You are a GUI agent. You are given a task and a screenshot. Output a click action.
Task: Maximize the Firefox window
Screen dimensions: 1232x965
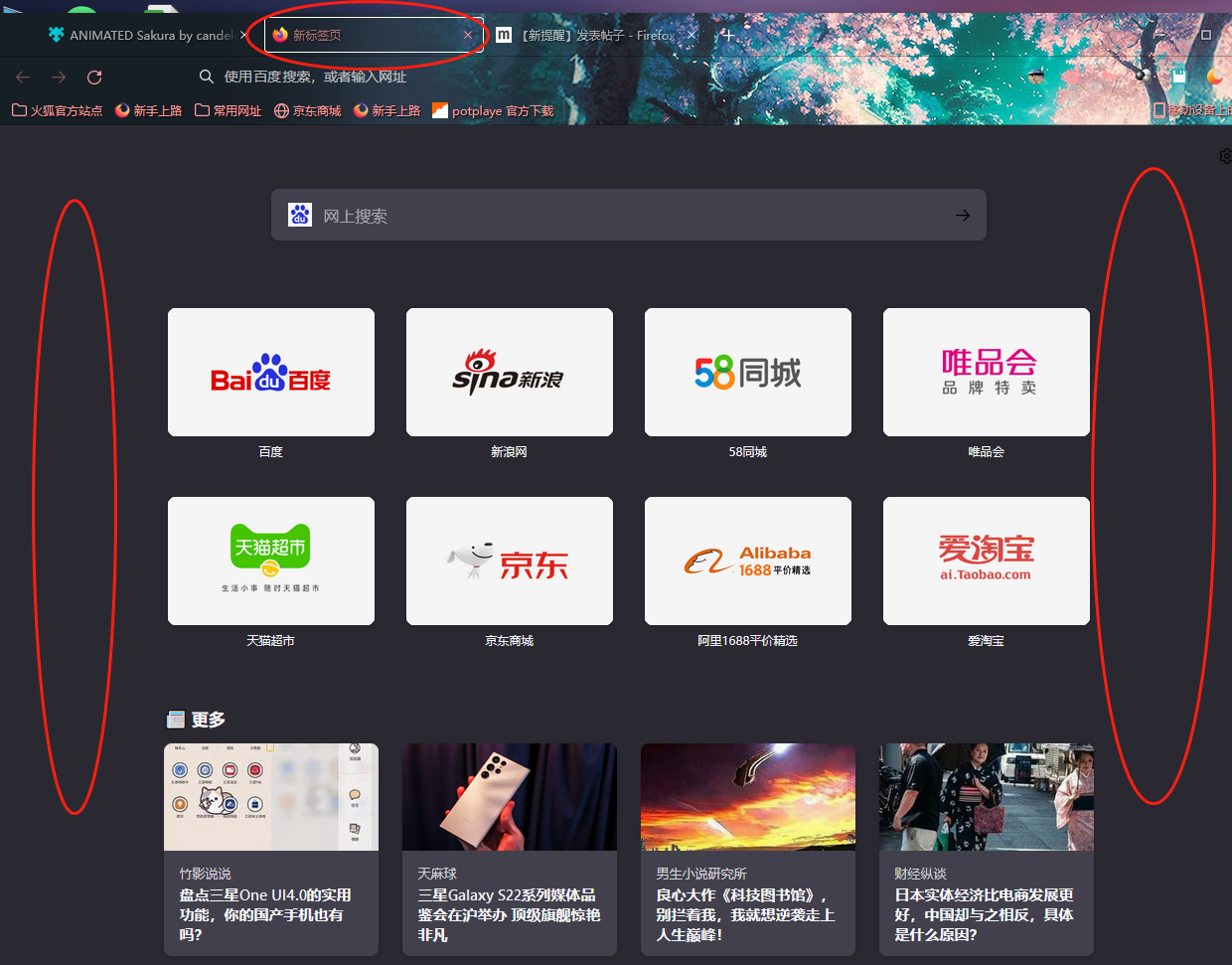pos(1206,35)
